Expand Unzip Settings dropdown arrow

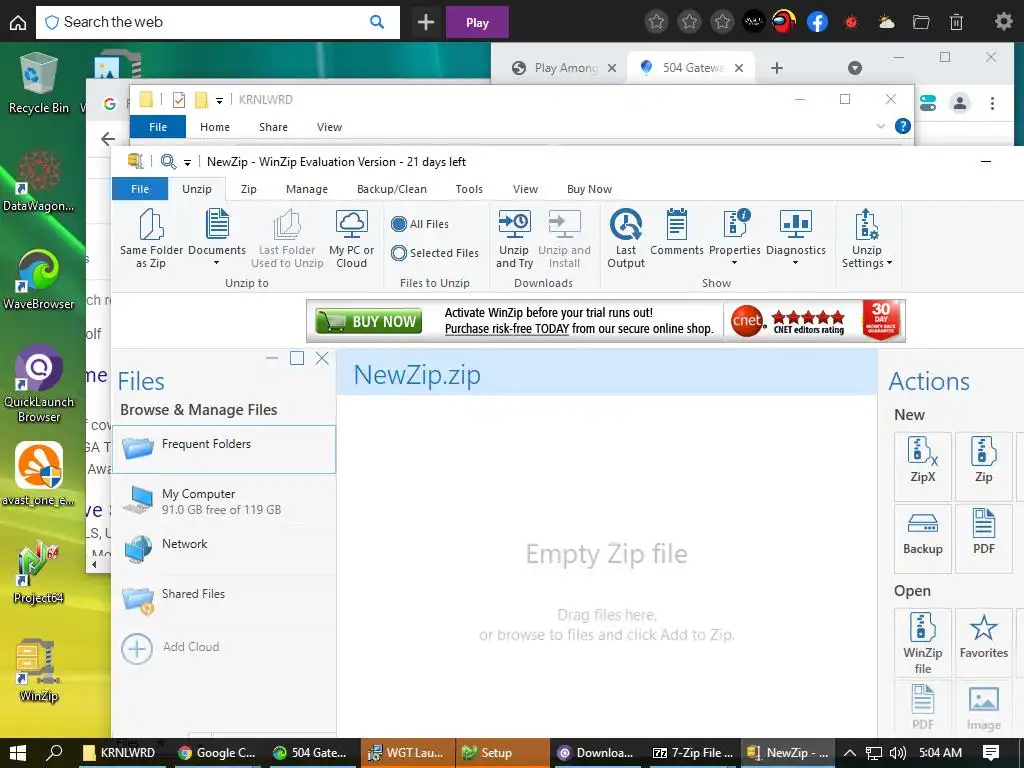pyautogui.click(x=889, y=263)
